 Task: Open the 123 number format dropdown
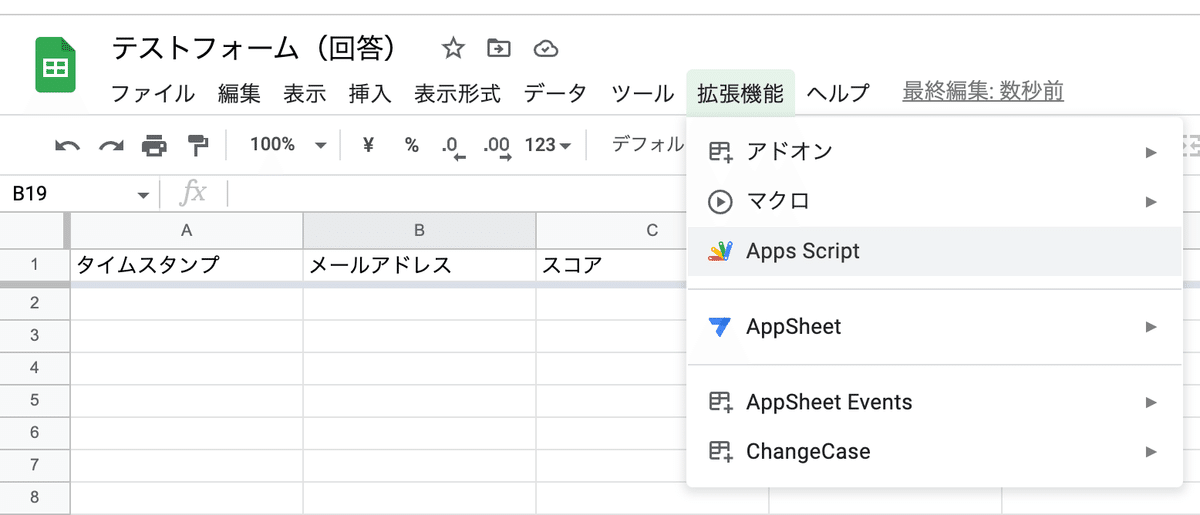coord(548,145)
